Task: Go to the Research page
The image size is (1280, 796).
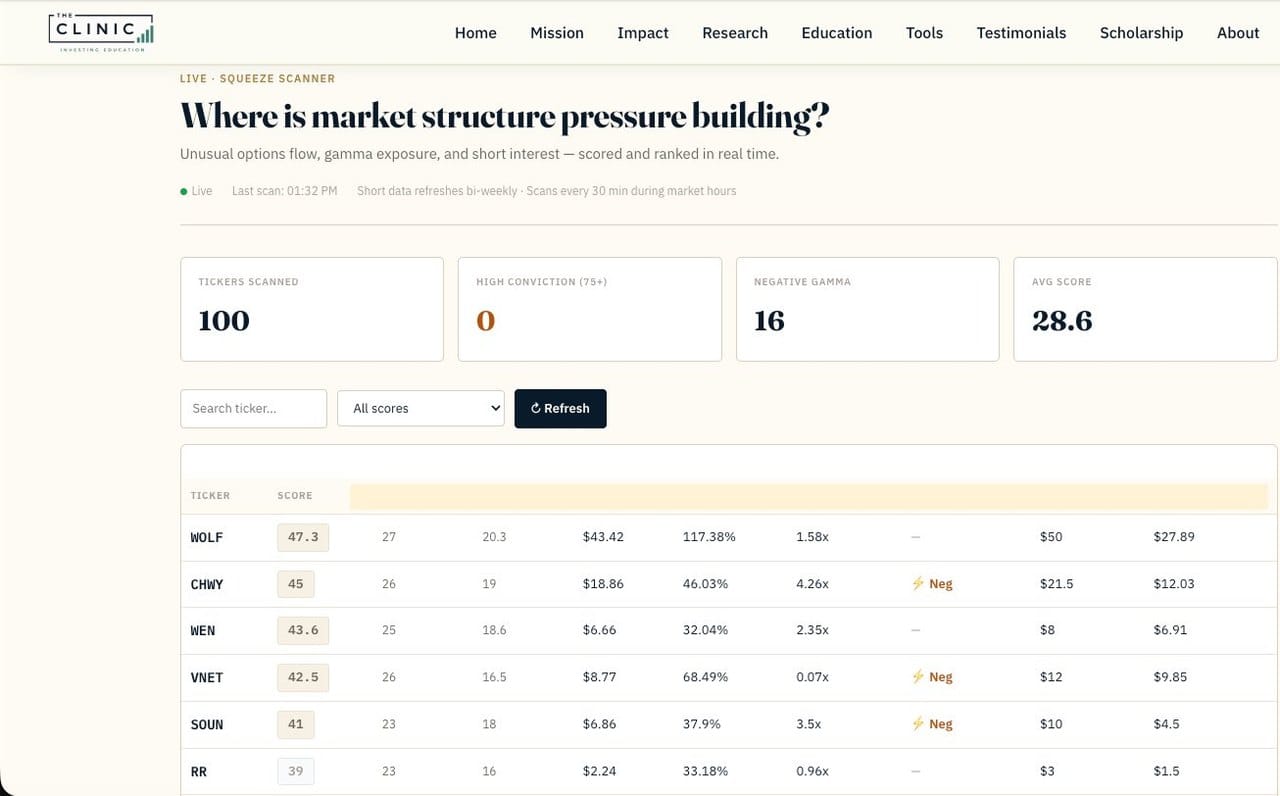Action: [x=735, y=33]
